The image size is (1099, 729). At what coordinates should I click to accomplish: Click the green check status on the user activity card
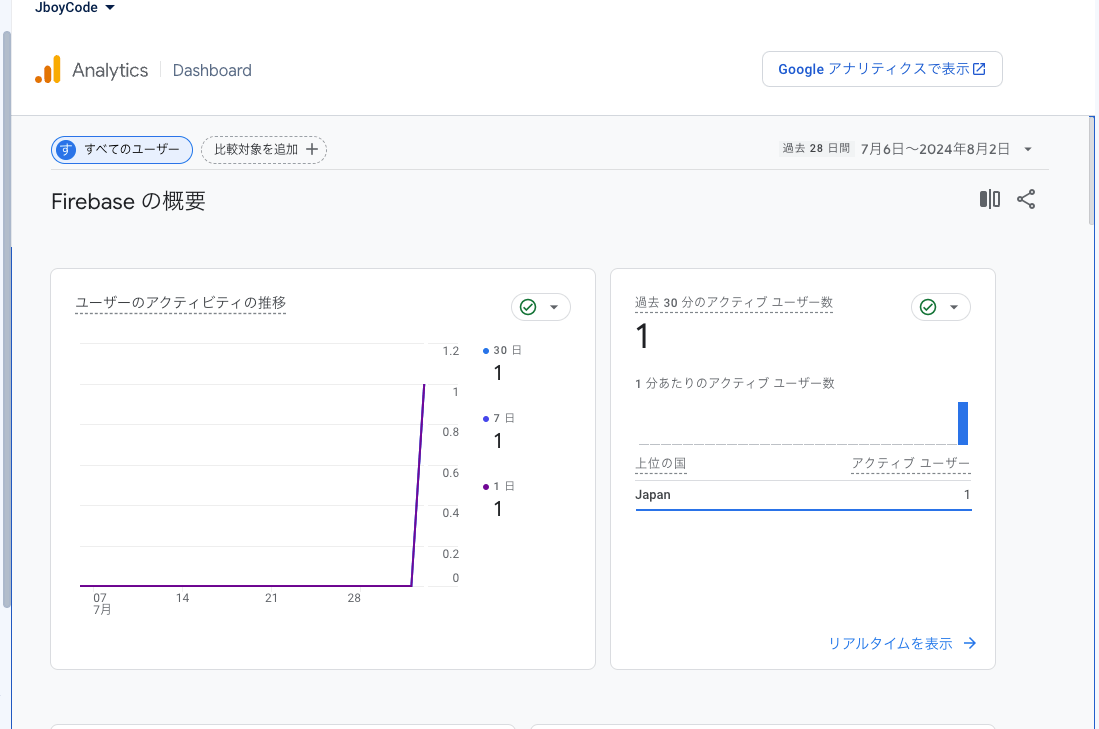pos(528,307)
